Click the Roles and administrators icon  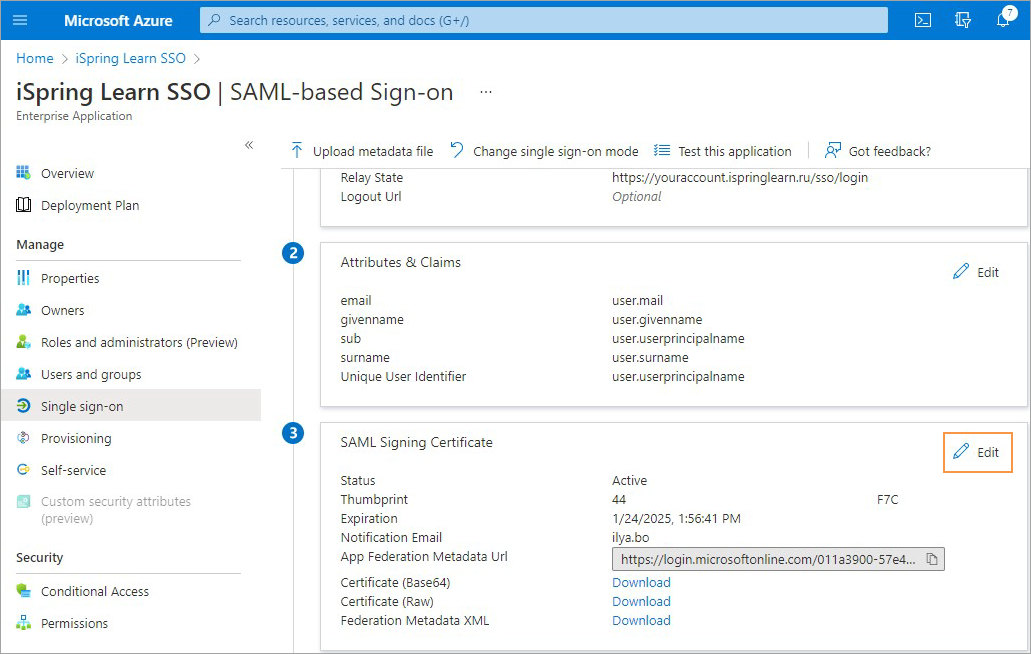tap(23, 342)
